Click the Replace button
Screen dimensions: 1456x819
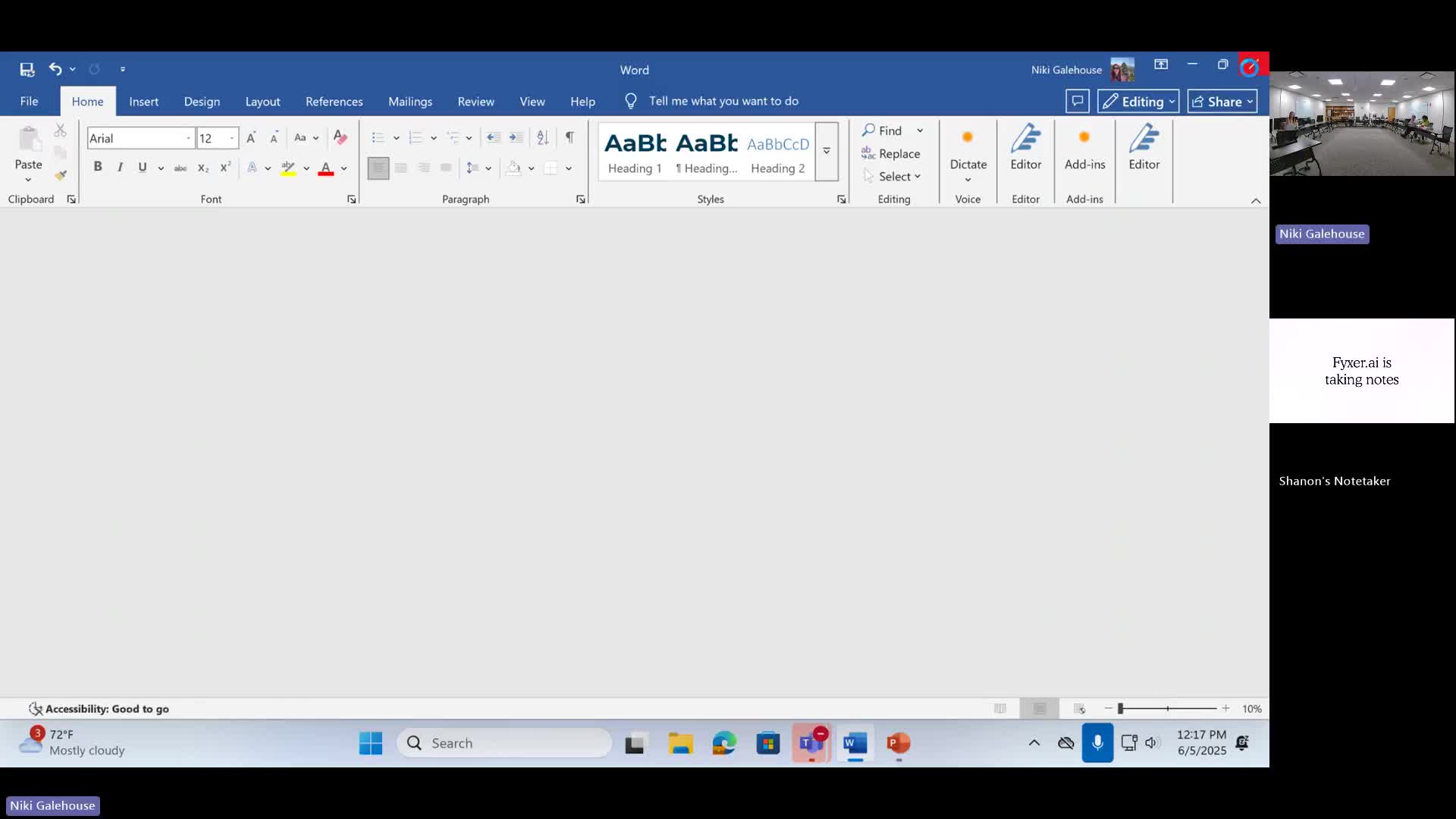coord(891,153)
